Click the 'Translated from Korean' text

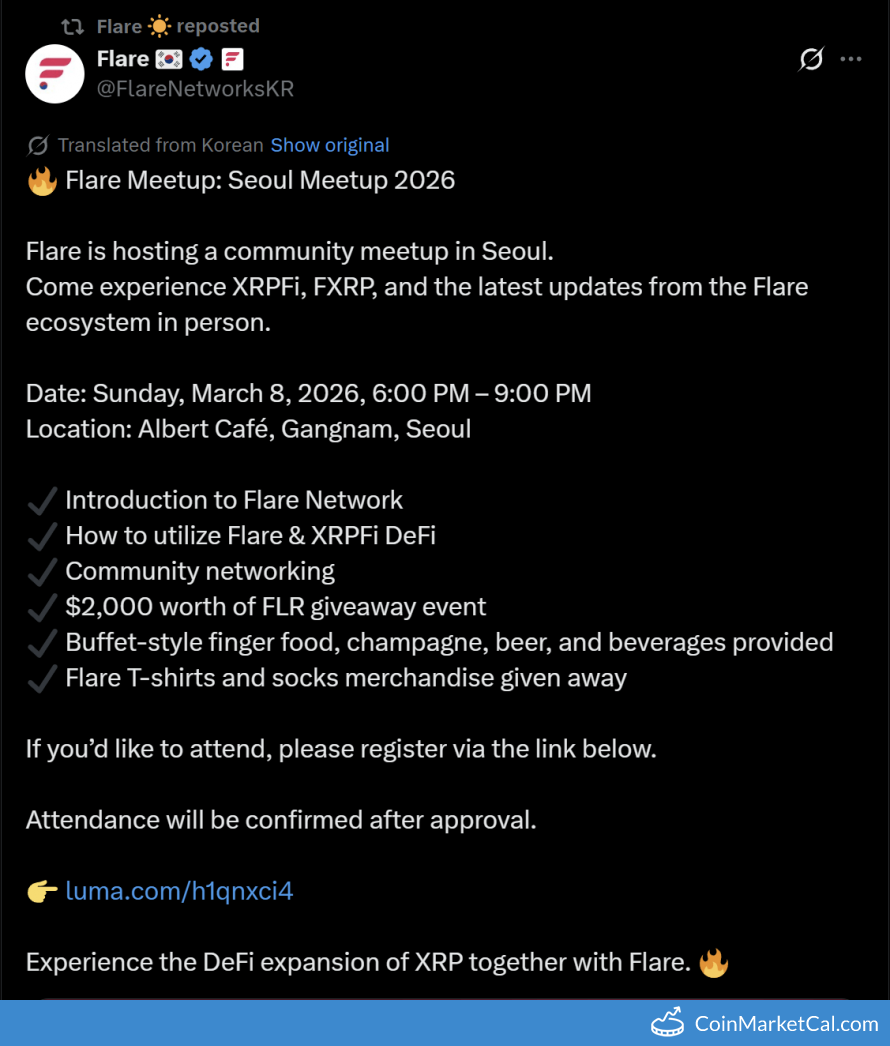(161, 145)
